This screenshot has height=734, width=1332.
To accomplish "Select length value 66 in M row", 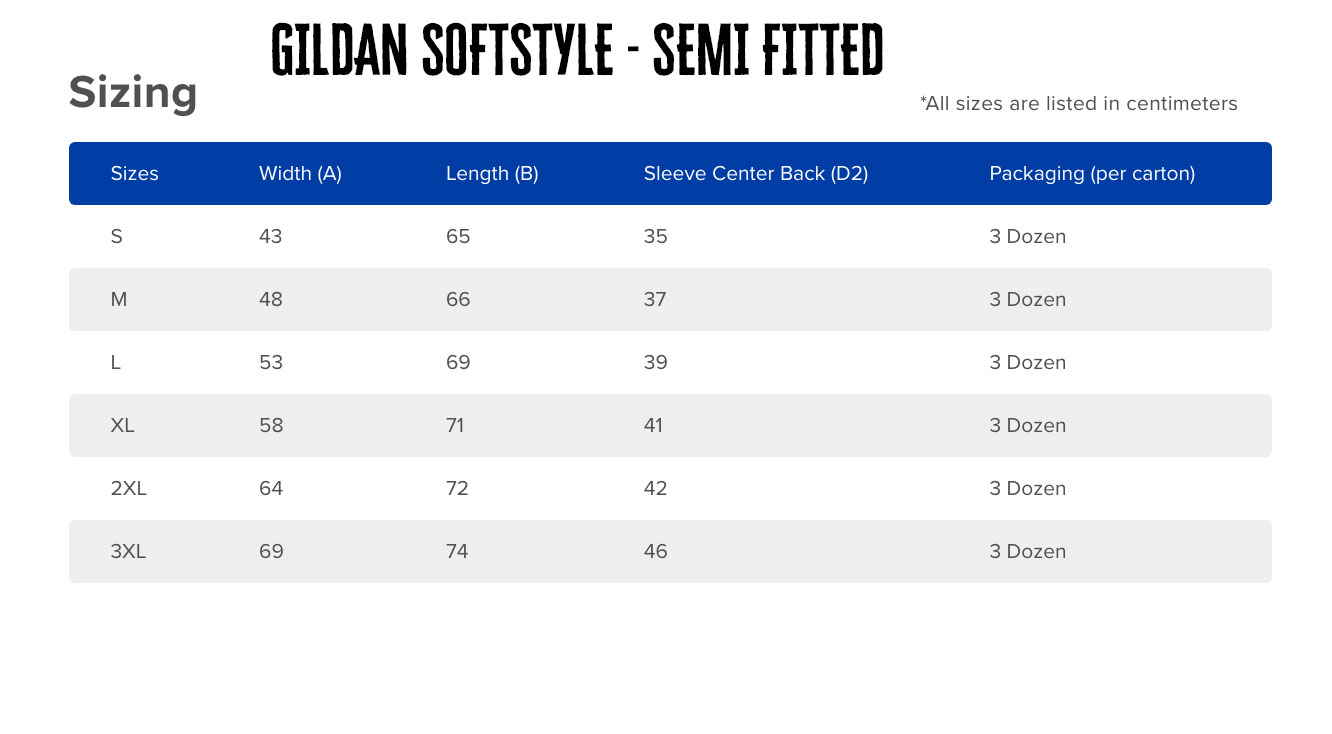I will coord(458,299).
